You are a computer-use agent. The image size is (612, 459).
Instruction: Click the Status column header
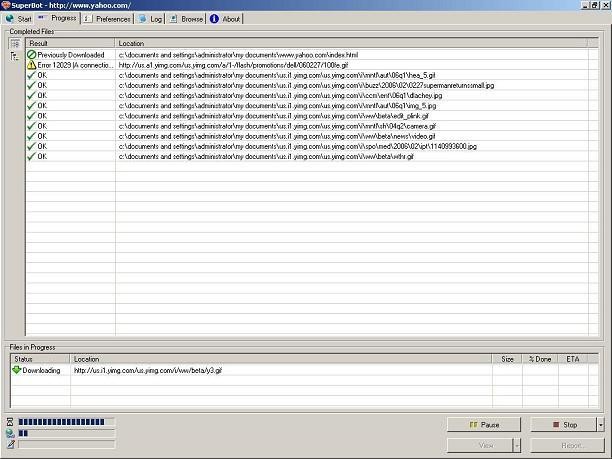coord(40,359)
